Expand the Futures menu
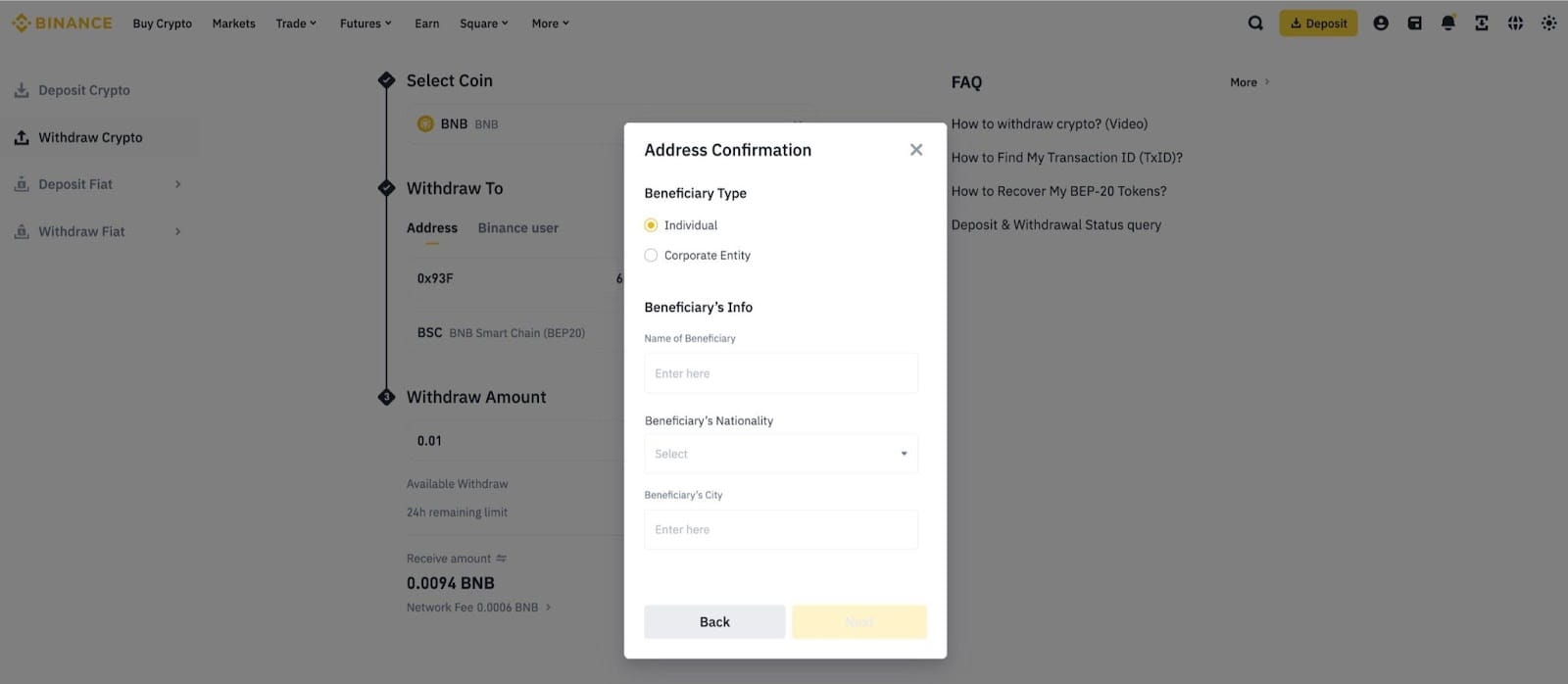1568x684 pixels. [366, 24]
